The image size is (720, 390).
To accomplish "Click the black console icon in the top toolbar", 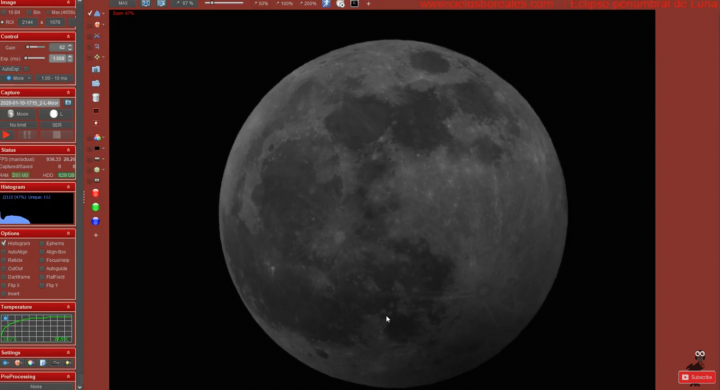I will [354, 4].
